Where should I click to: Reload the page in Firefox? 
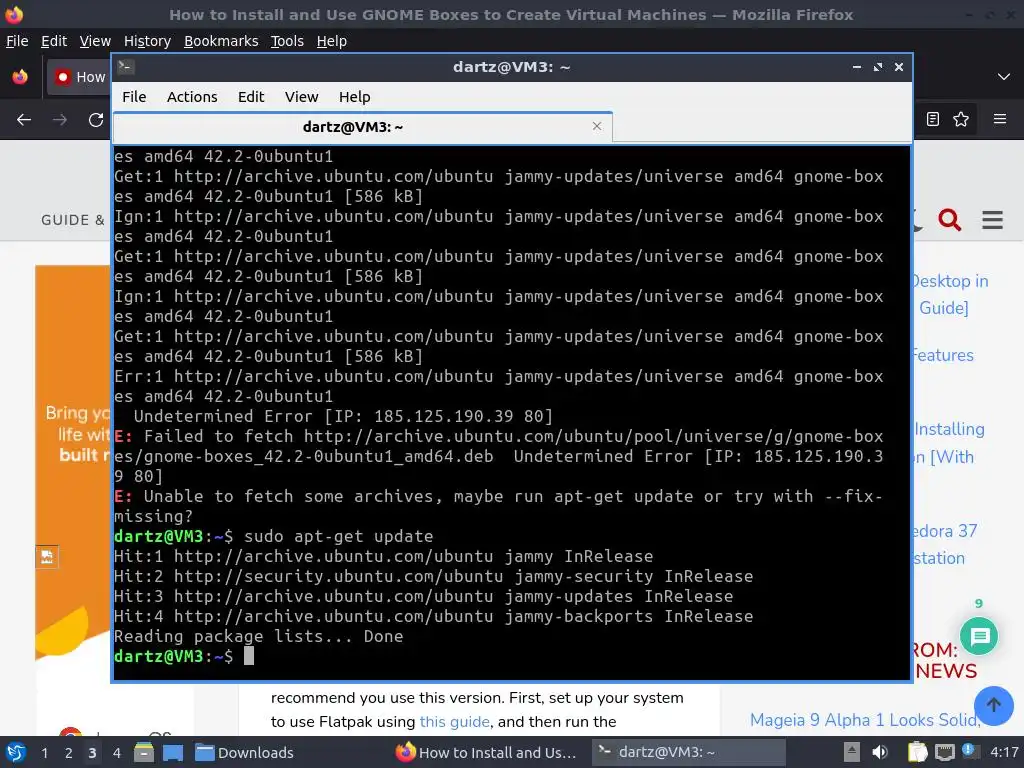coord(96,120)
